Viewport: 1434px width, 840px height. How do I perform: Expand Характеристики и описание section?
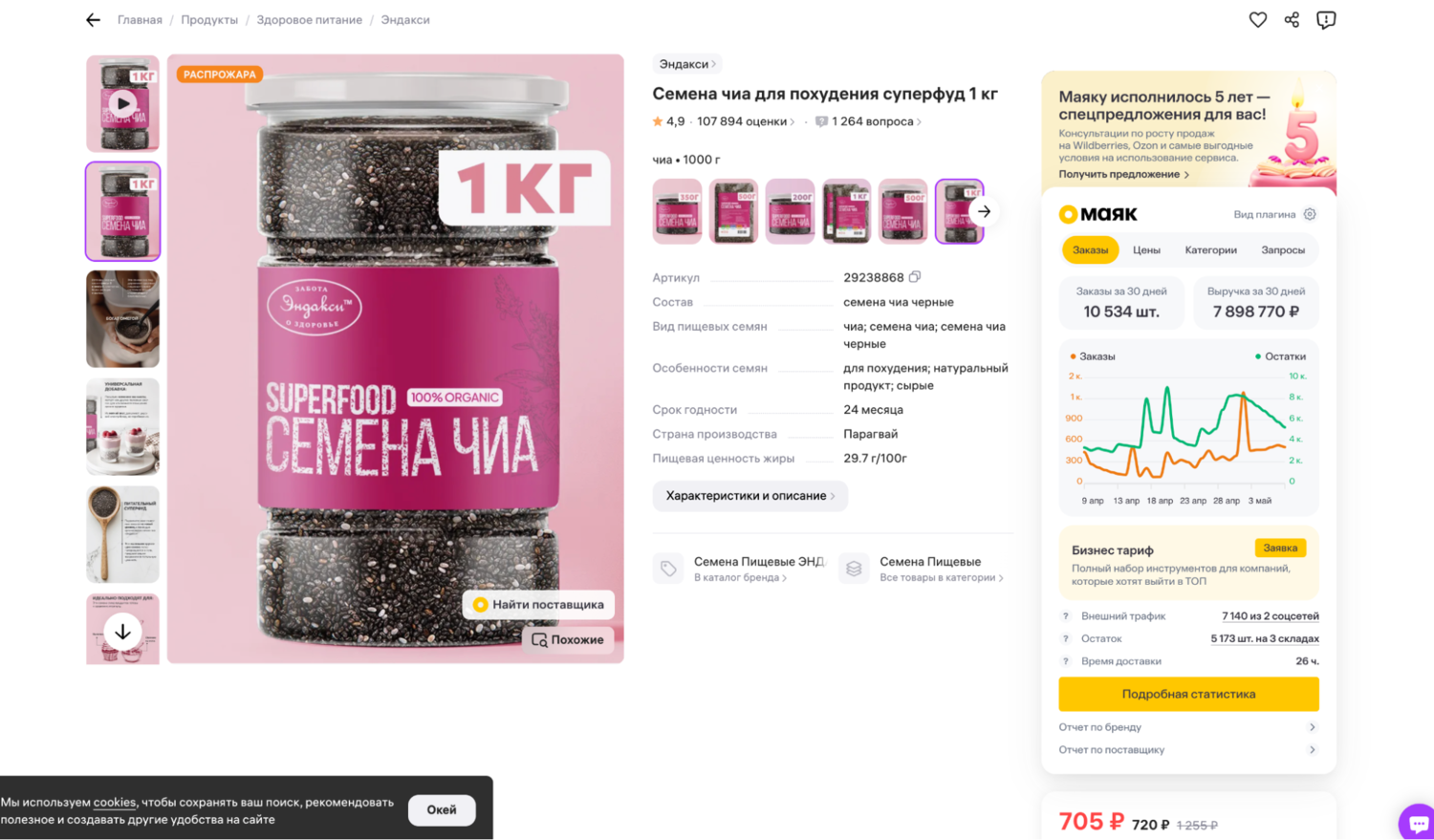(x=750, y=496)
